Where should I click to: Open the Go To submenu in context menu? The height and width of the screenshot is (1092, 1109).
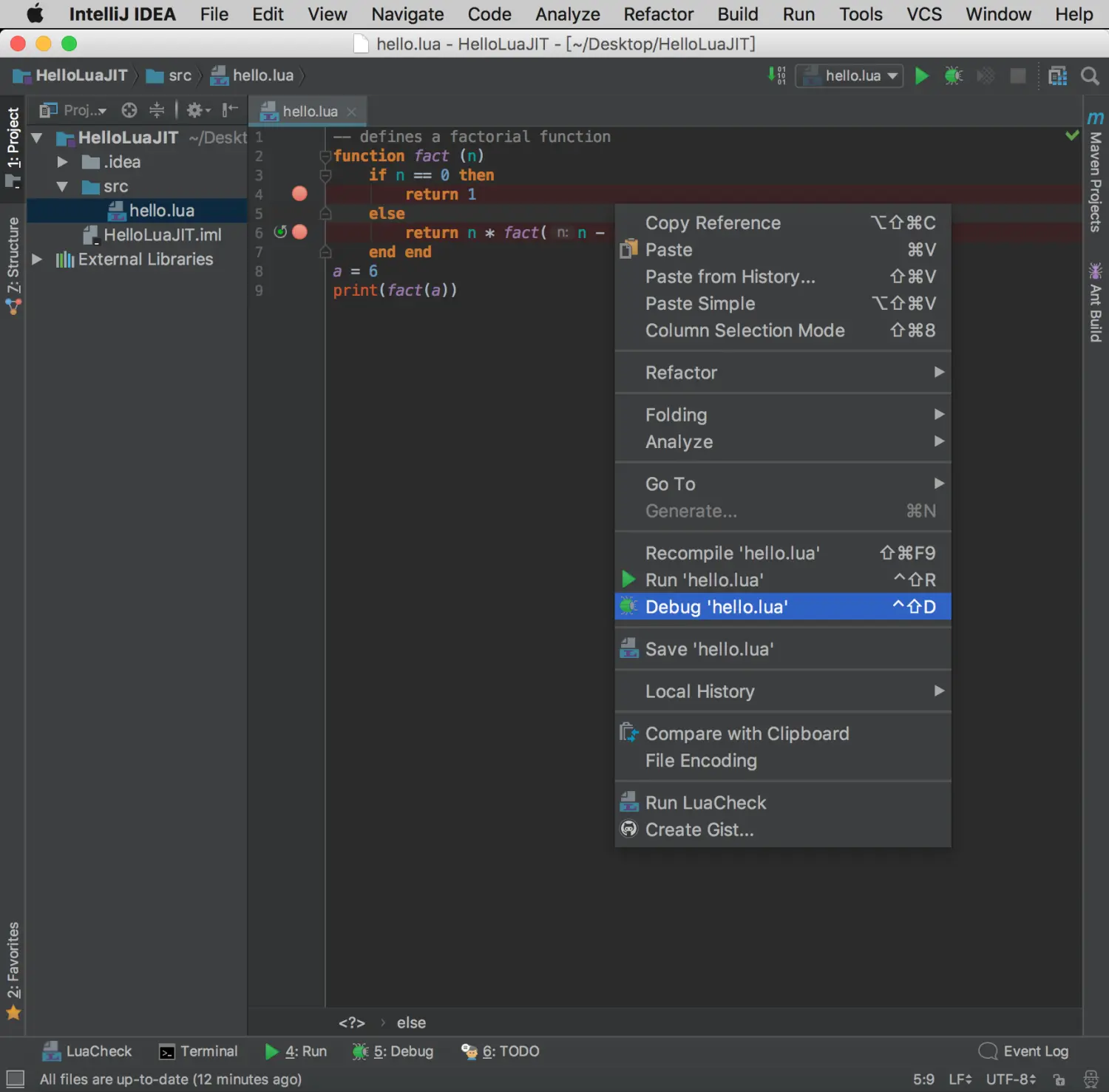click(x=783, y=484)
